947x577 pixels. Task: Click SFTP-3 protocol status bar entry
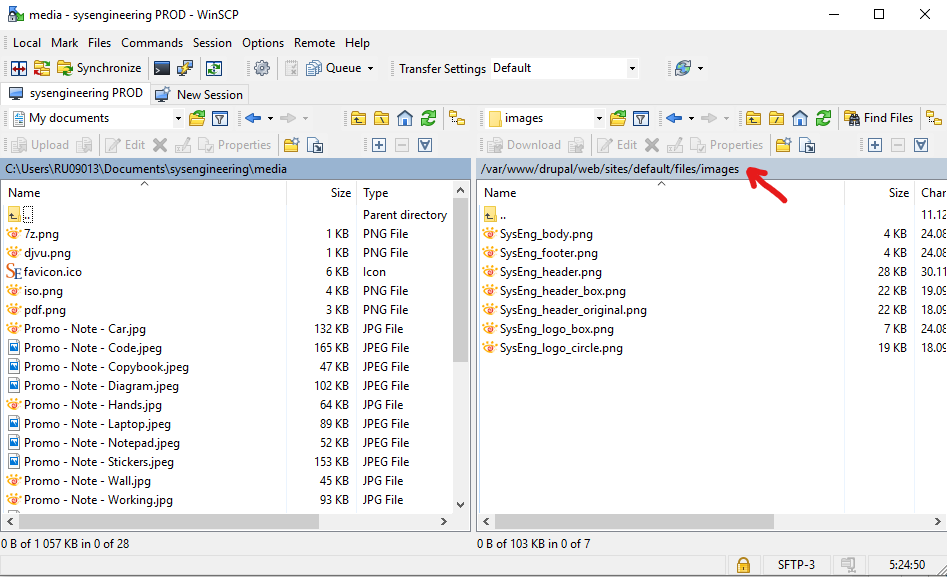click(796, 565)
